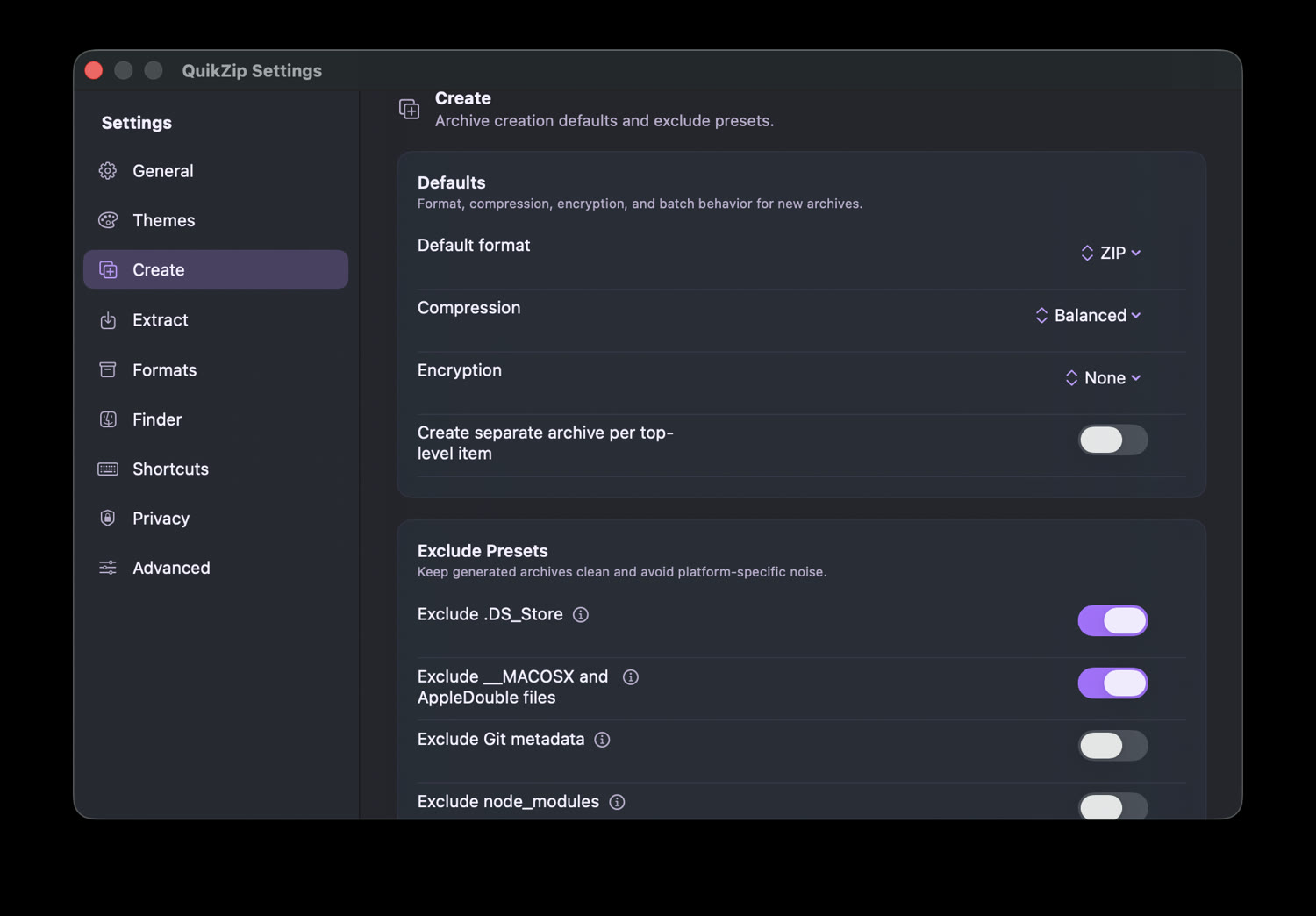The image size is (1316, 916).
Task: Click the Advanced sliders icon
Action: coord(108,568)
